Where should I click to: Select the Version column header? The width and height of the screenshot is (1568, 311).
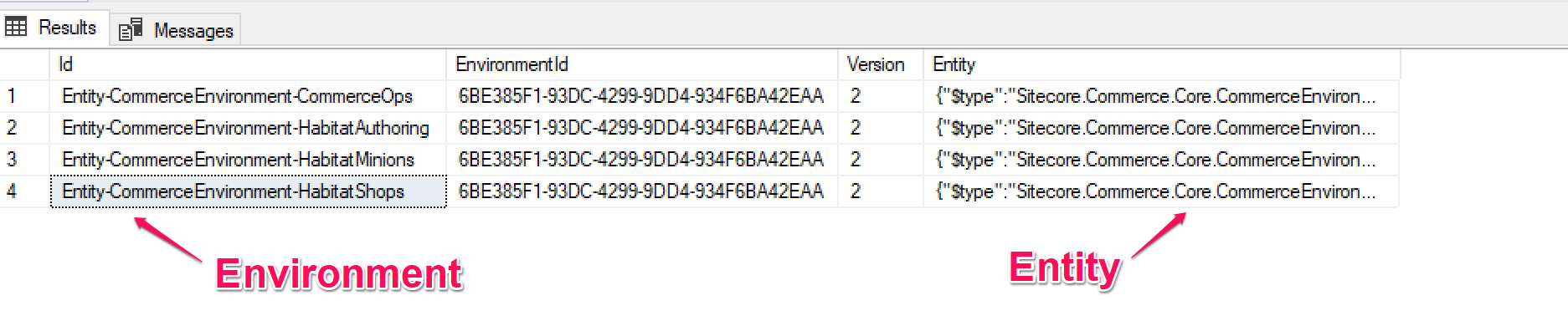(881, 64)
